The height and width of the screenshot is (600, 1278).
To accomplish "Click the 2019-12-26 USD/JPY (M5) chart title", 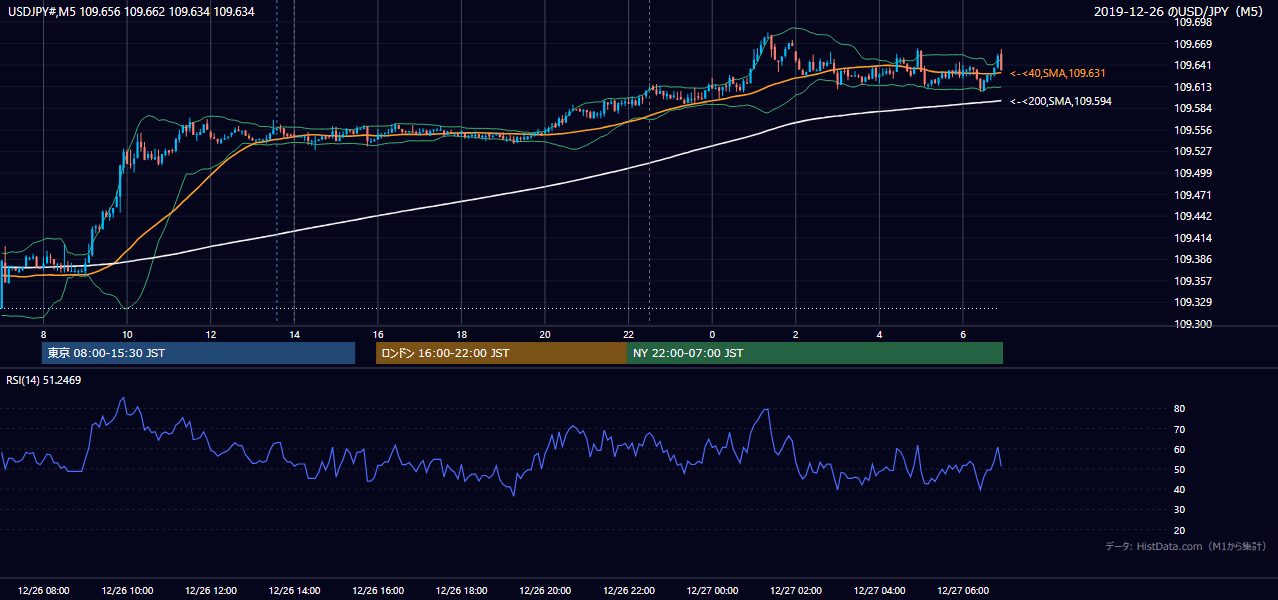I will [1180, 12].
